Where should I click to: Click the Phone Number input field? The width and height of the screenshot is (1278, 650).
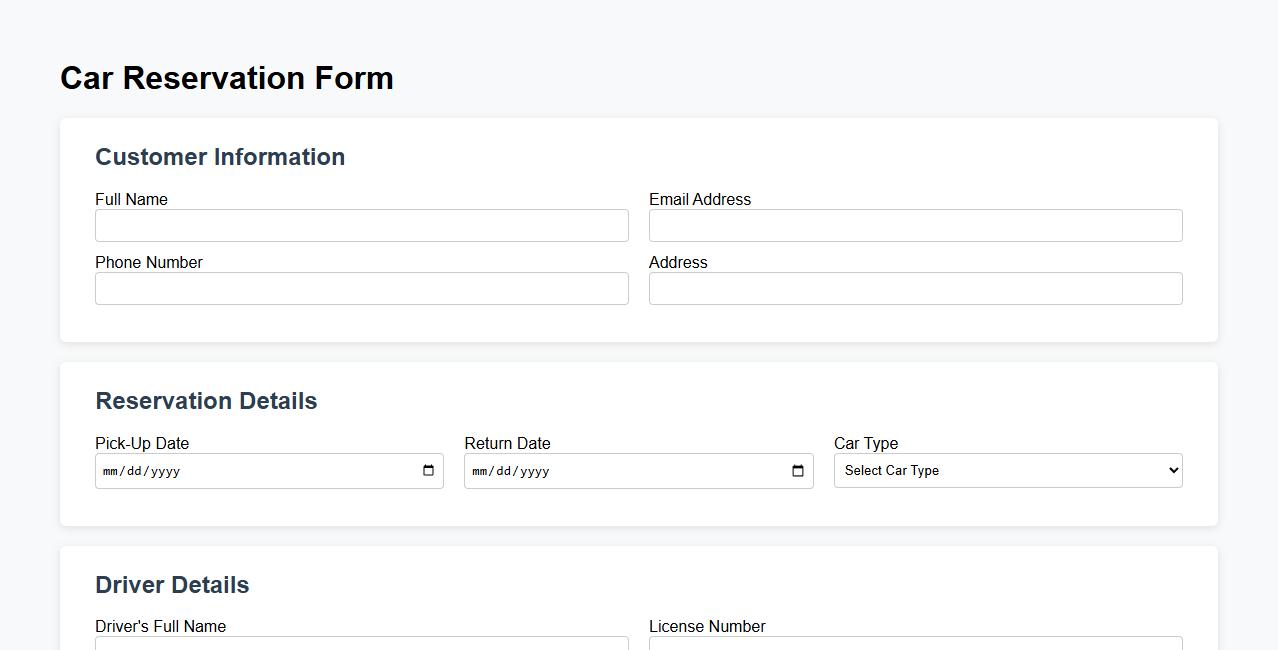coord(362,288)
